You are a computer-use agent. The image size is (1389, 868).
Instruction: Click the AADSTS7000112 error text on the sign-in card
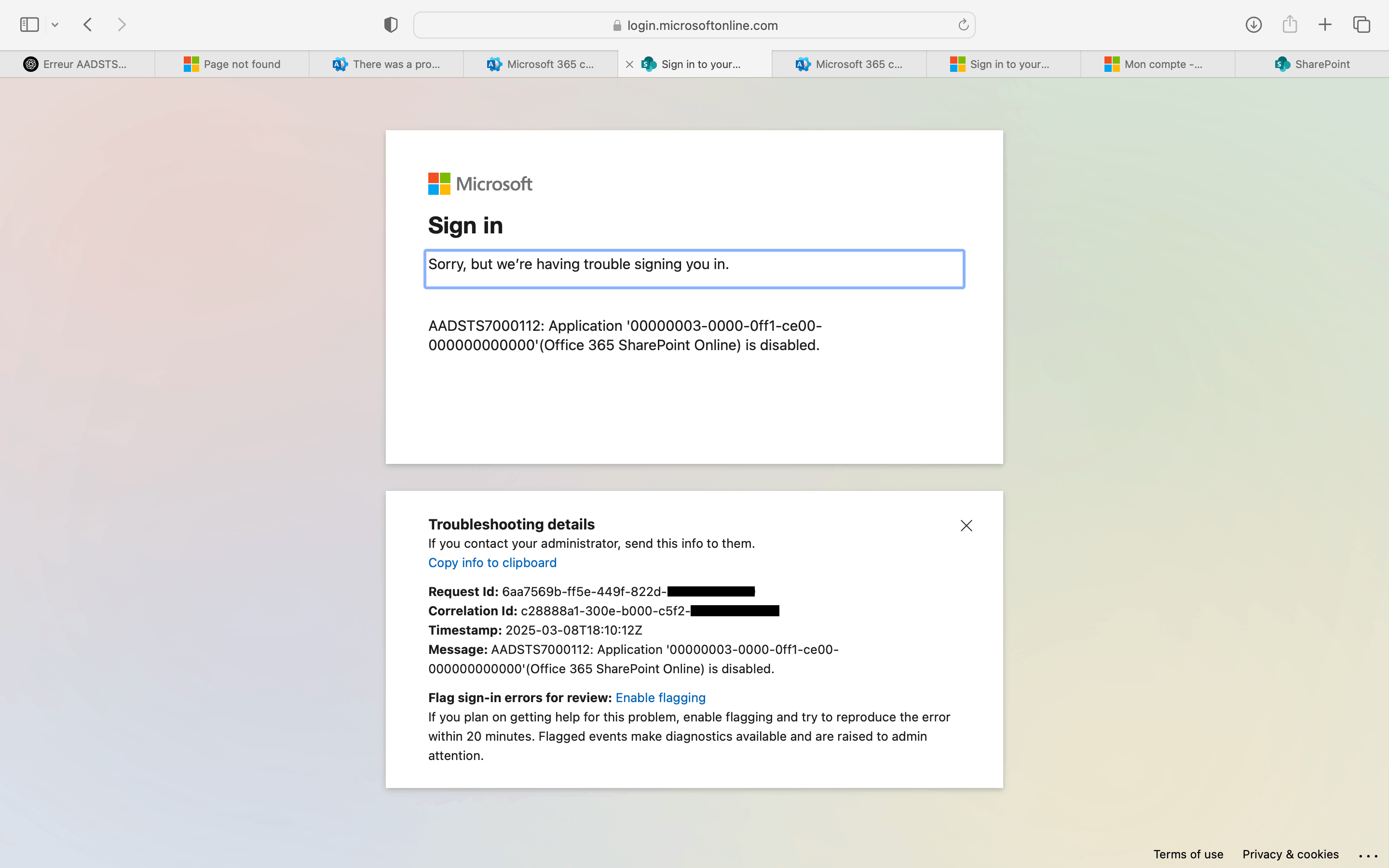tap(625, 335)
